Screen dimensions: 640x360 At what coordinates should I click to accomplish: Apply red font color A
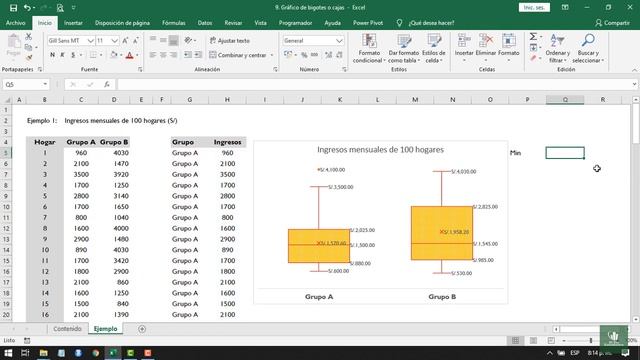click(130, 55)
